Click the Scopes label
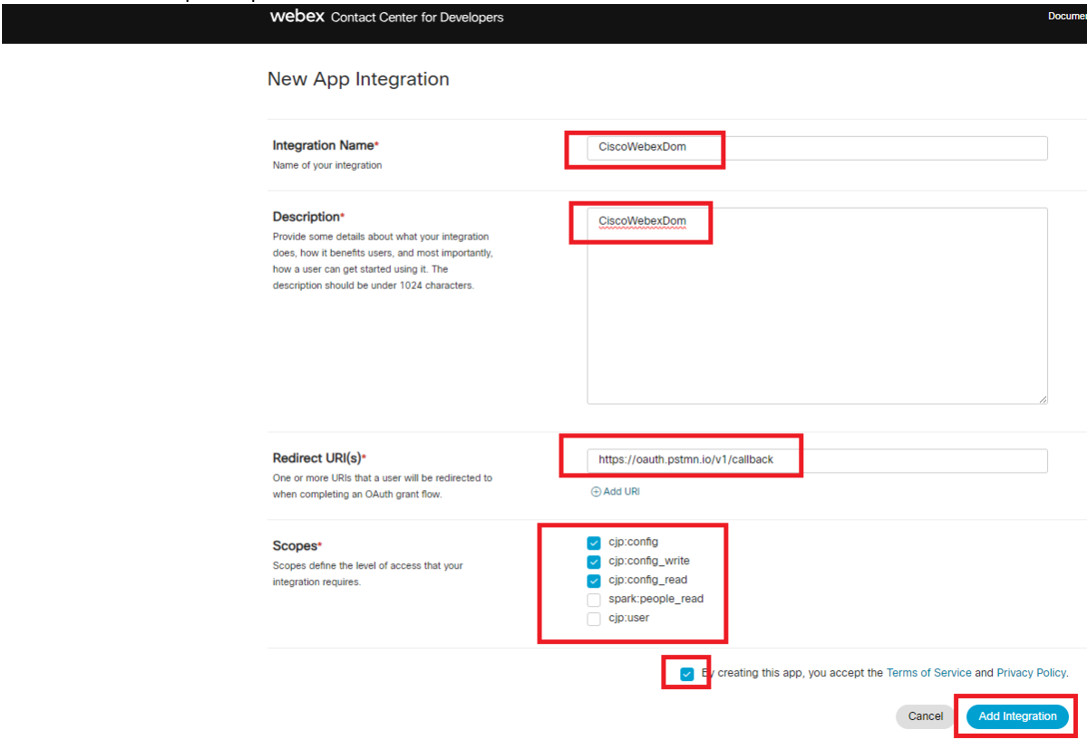 (x=297, y=546)
